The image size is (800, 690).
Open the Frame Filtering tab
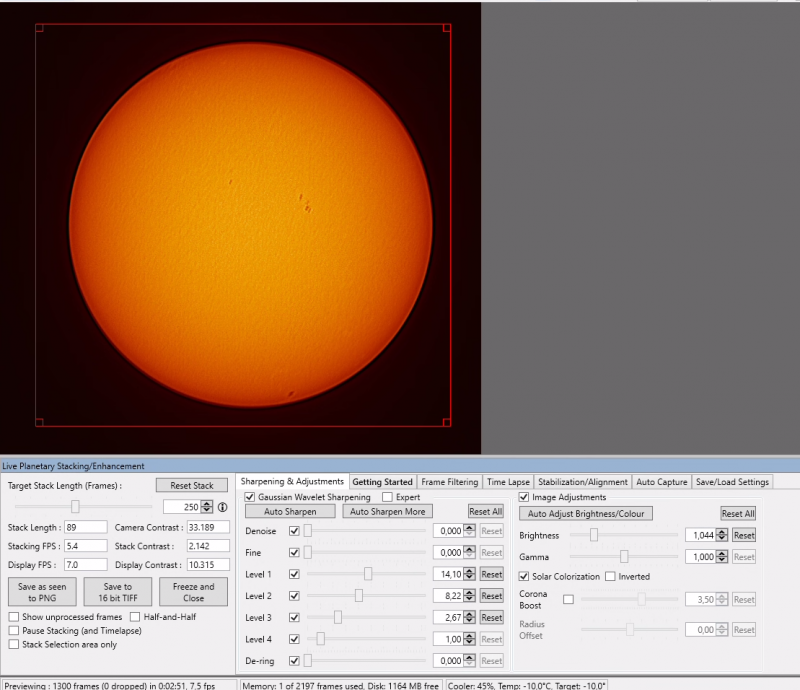tap(449, 482)
